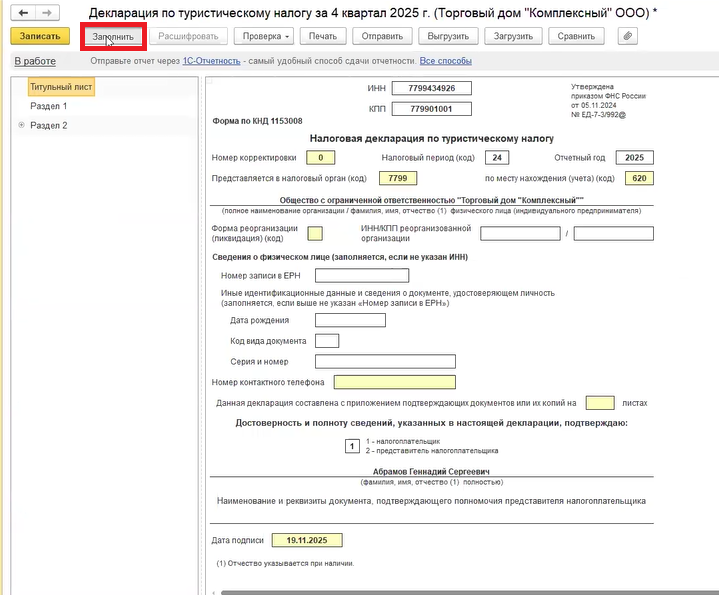
Task: Open the В работе status dropdown
Action: [35, 61]
